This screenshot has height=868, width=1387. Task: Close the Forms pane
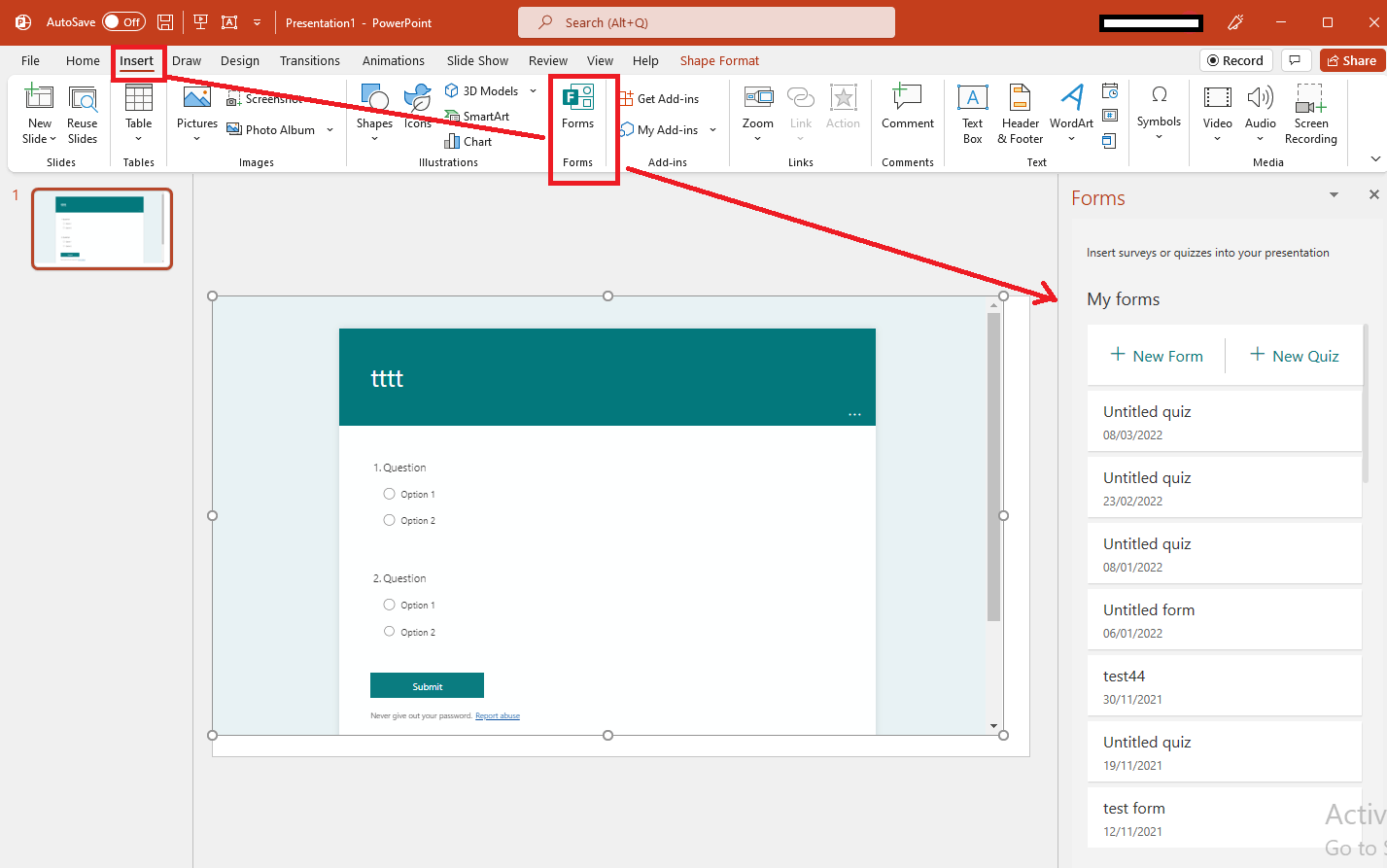tap(1373, 194)
